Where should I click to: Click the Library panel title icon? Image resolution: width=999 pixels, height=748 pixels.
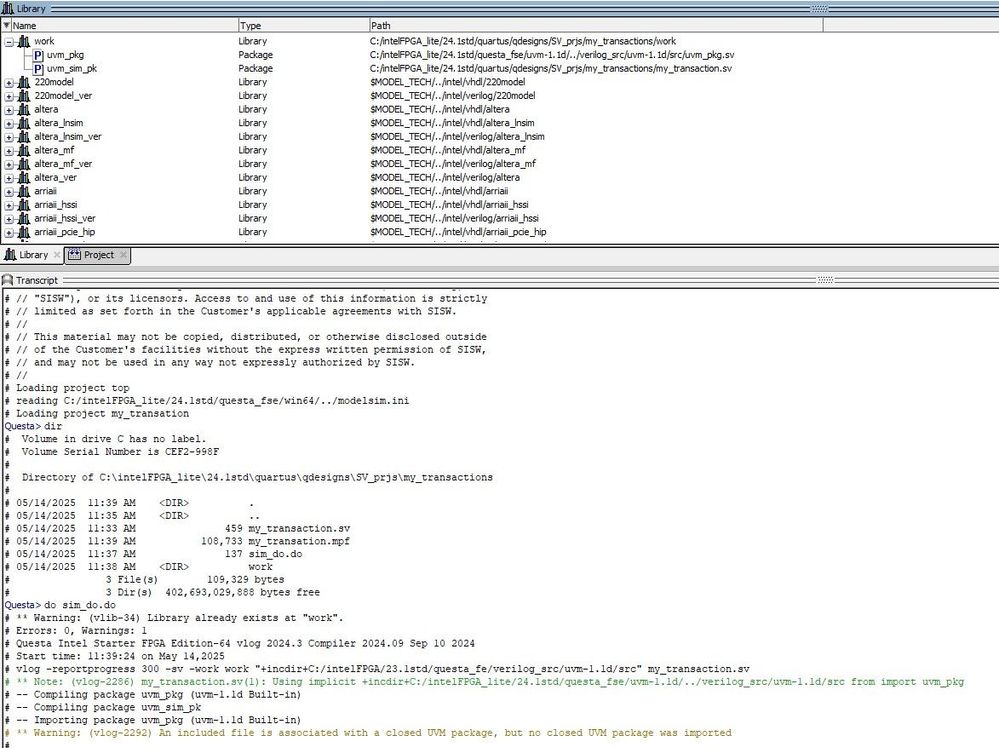[x=8, y=8]
